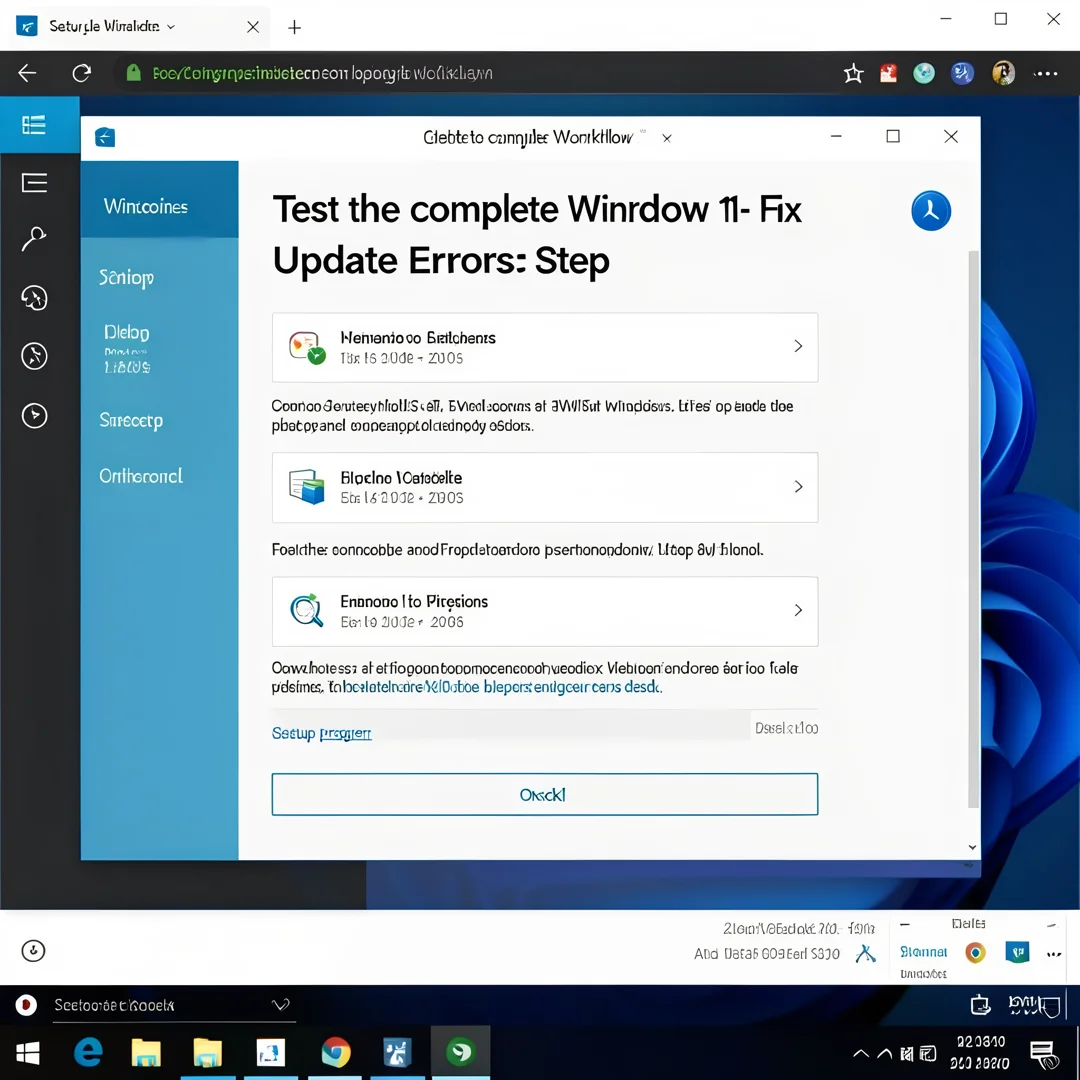
Task: Click the Dseleidoo label beside progress bar
Action: coord(787,728)
